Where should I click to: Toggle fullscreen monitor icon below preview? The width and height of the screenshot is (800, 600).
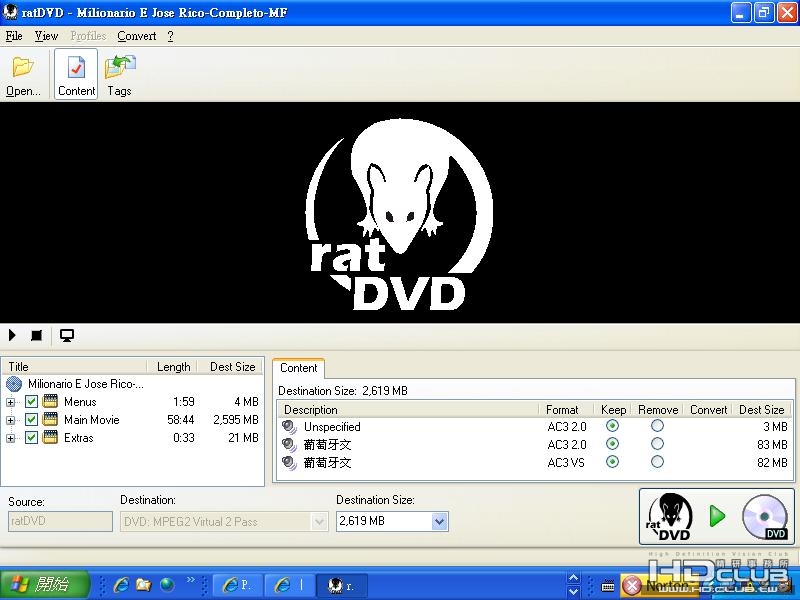click(x=67, y=335)
